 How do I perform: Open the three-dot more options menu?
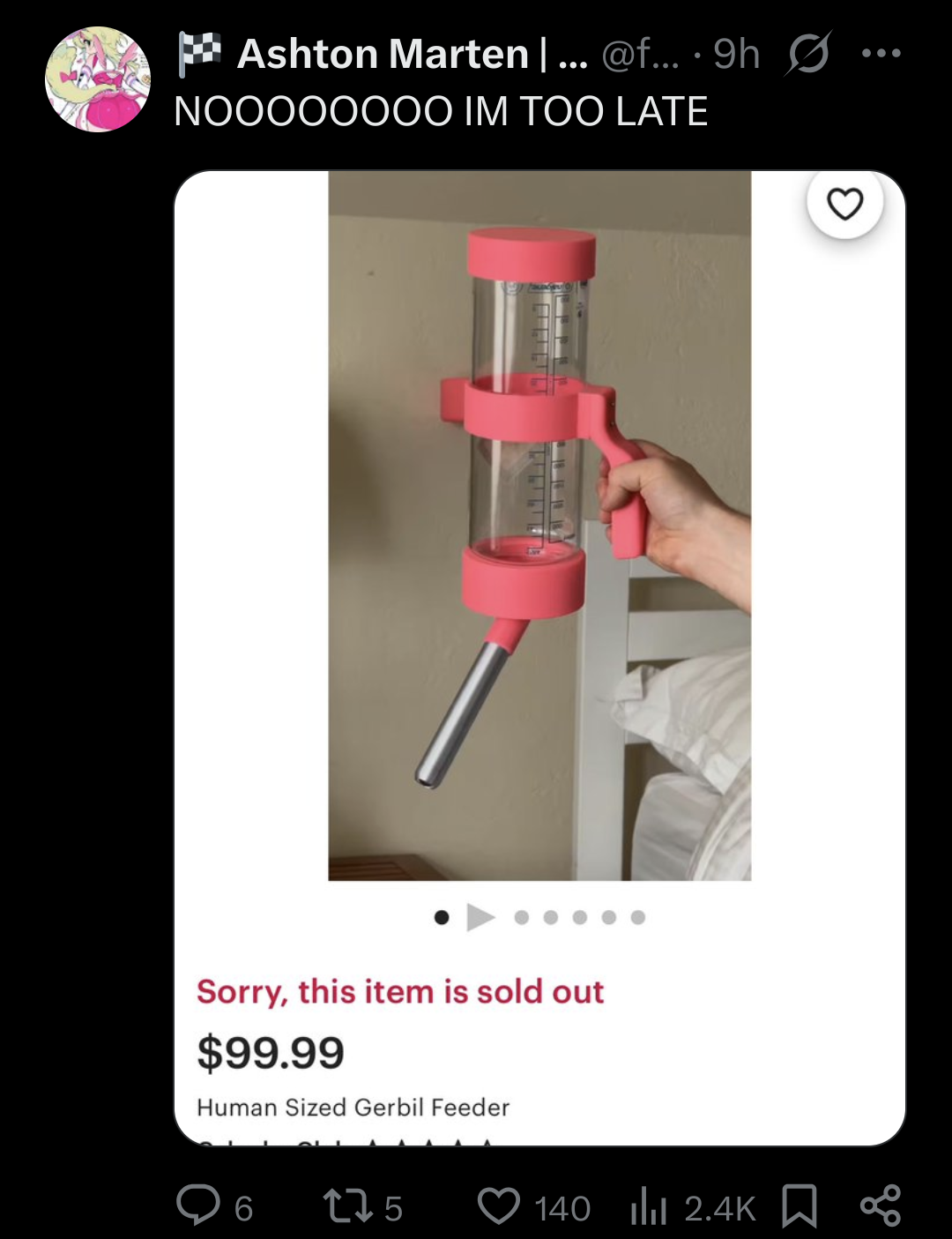[881, 54]
